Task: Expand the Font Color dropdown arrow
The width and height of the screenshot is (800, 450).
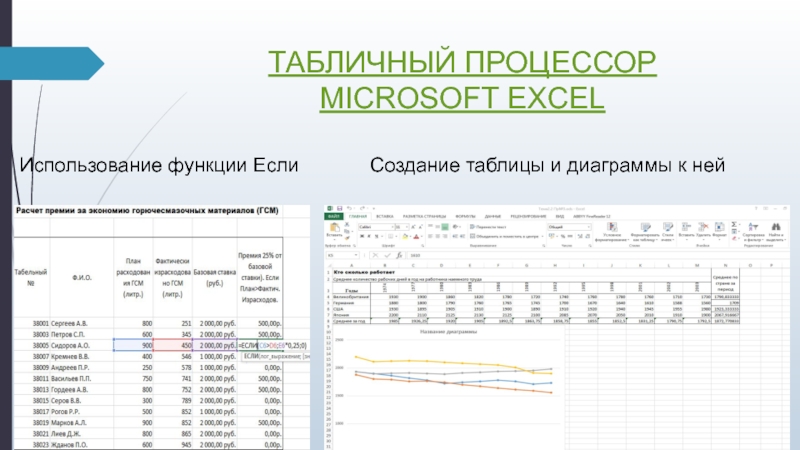Action: (421, 236)
